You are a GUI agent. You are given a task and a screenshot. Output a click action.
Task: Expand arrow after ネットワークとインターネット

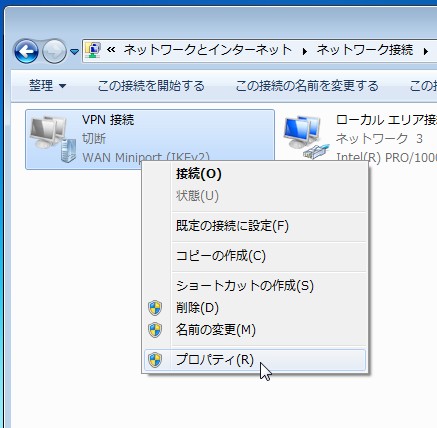[304, 51]
